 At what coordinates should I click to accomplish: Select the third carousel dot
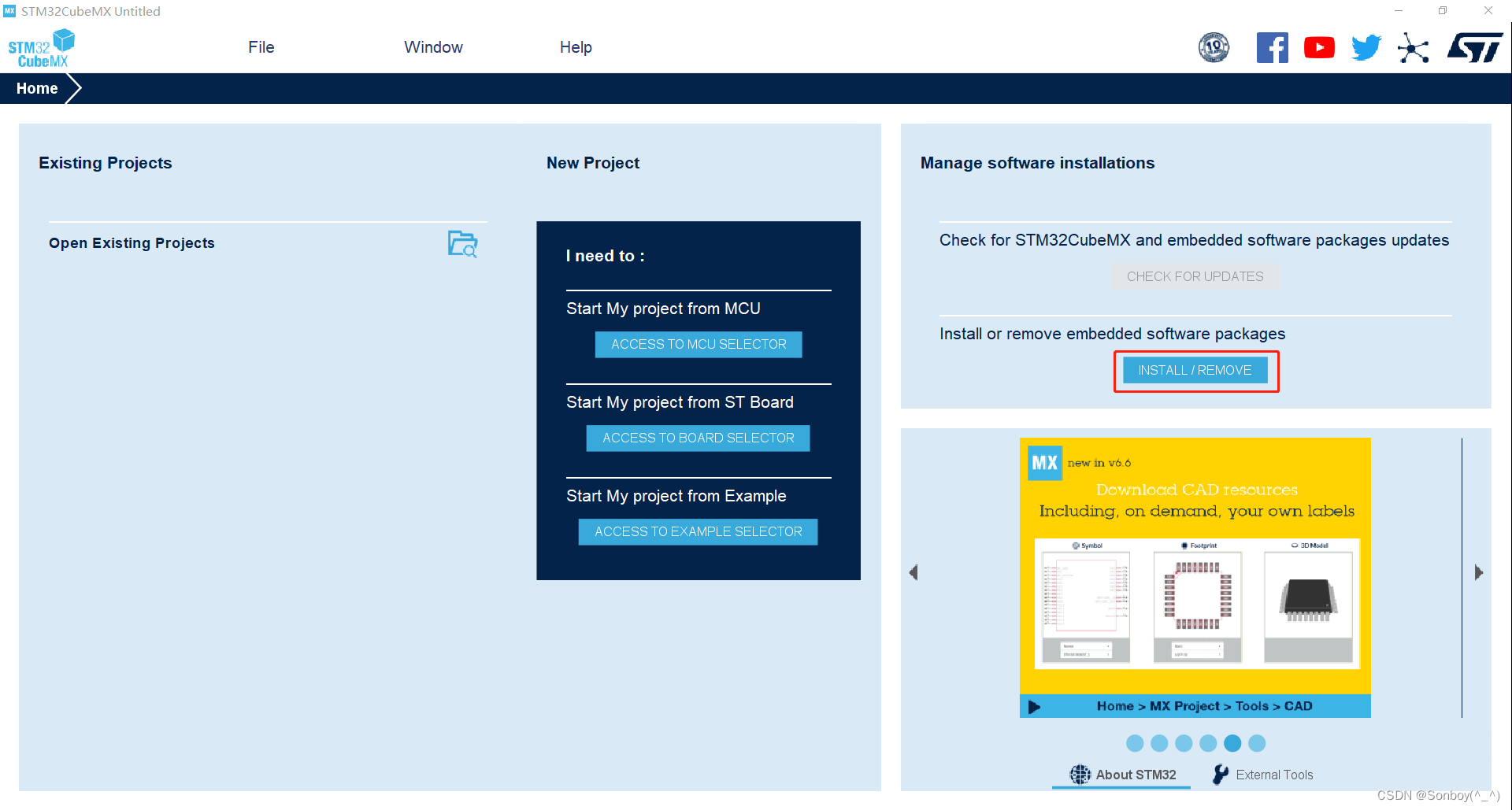pos(1184,743)
